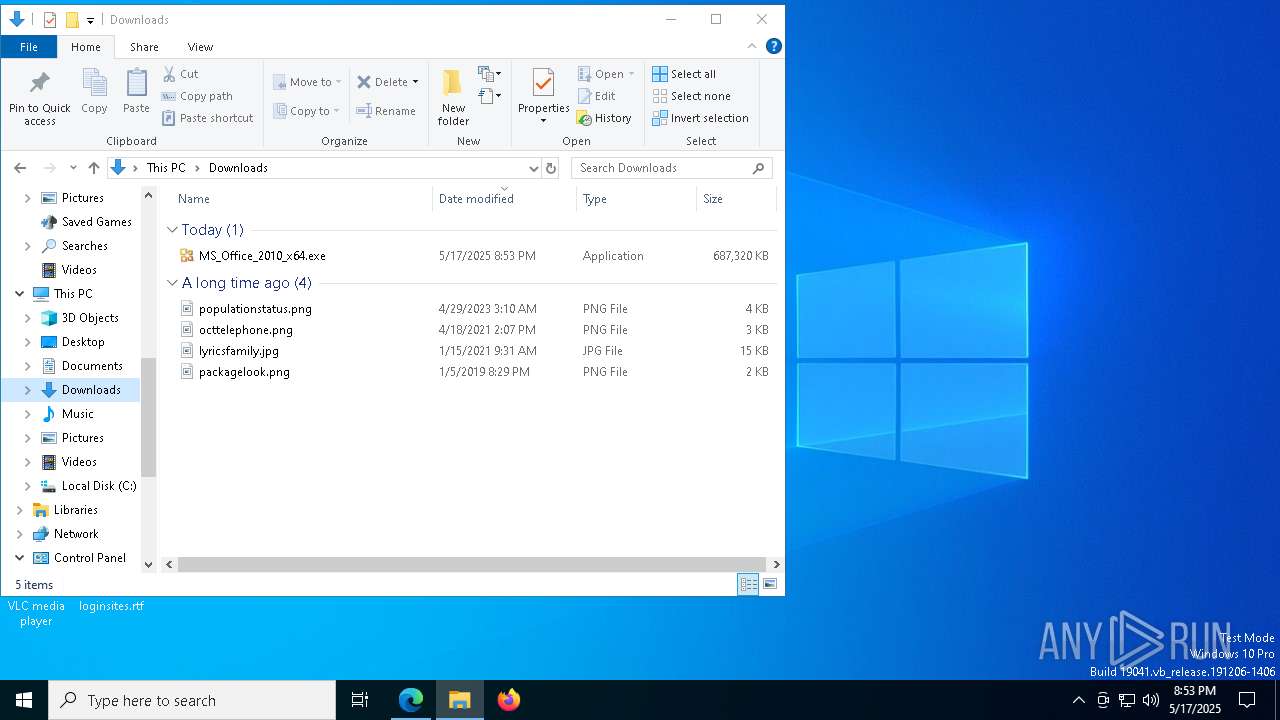This screenshot has width=1280, height=720.
Task: Collapse the A long time ago group
Action: coord(172,283)
